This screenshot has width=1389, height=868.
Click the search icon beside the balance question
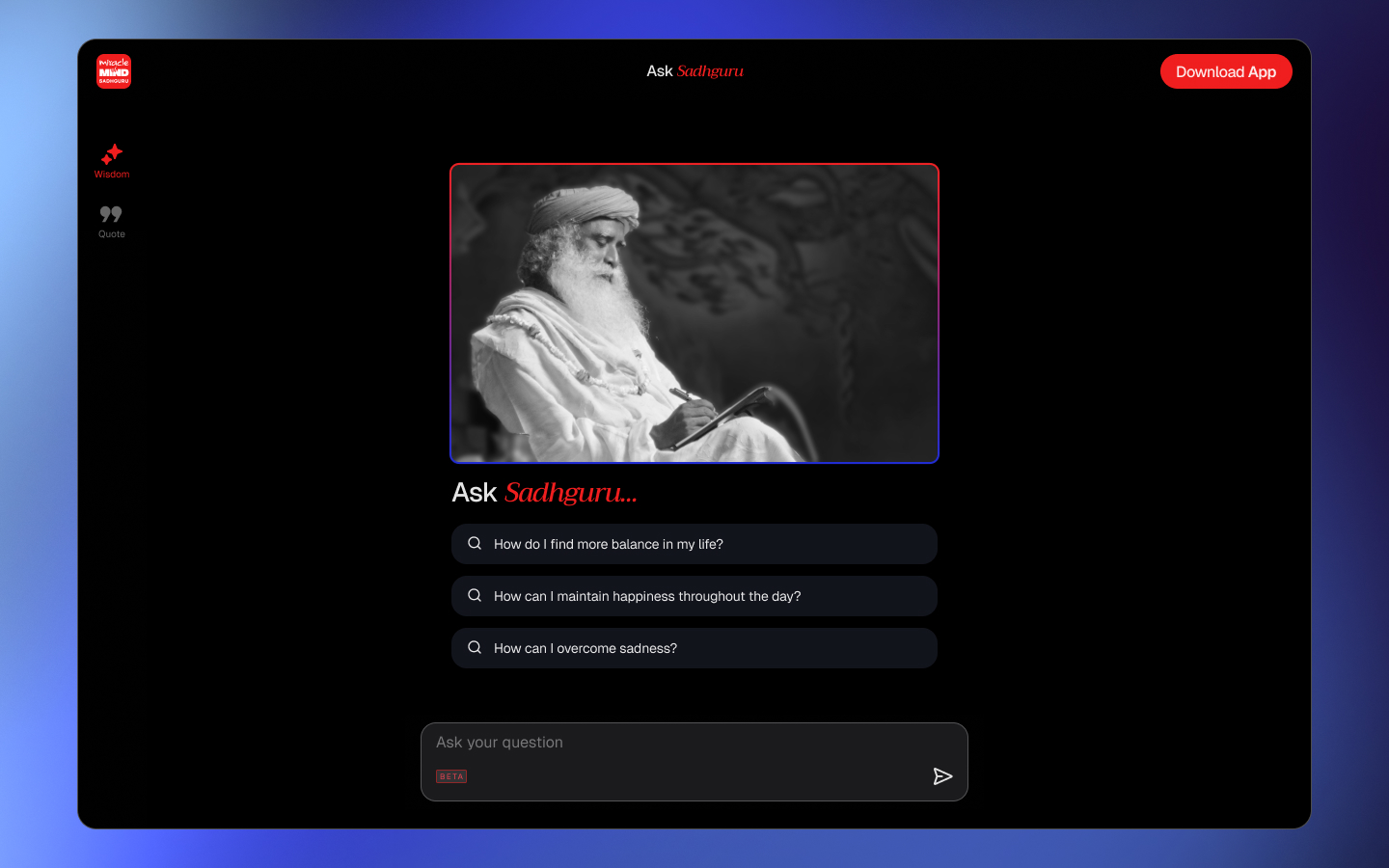(475, 543)
